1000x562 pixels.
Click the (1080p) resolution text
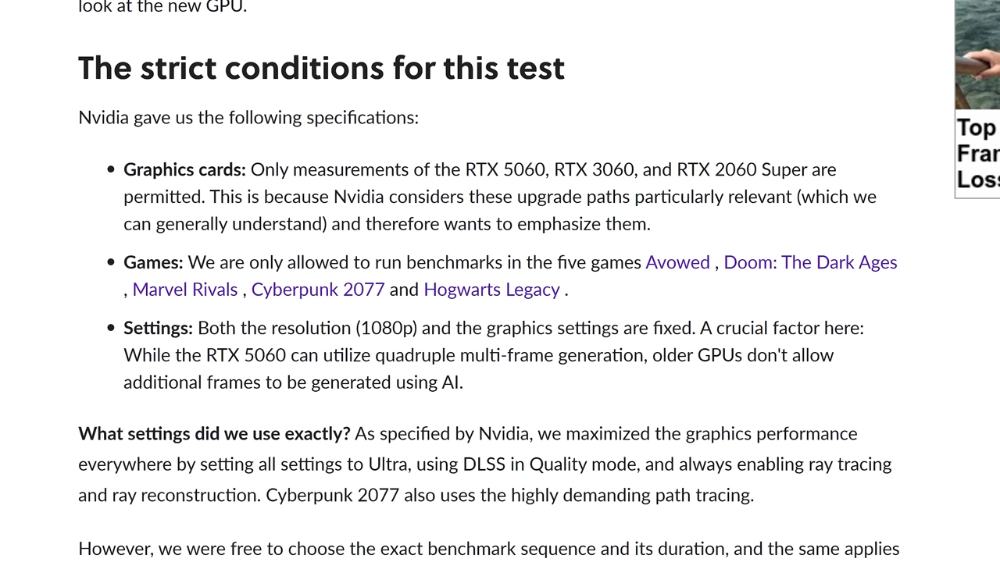[x=386, y=328]
